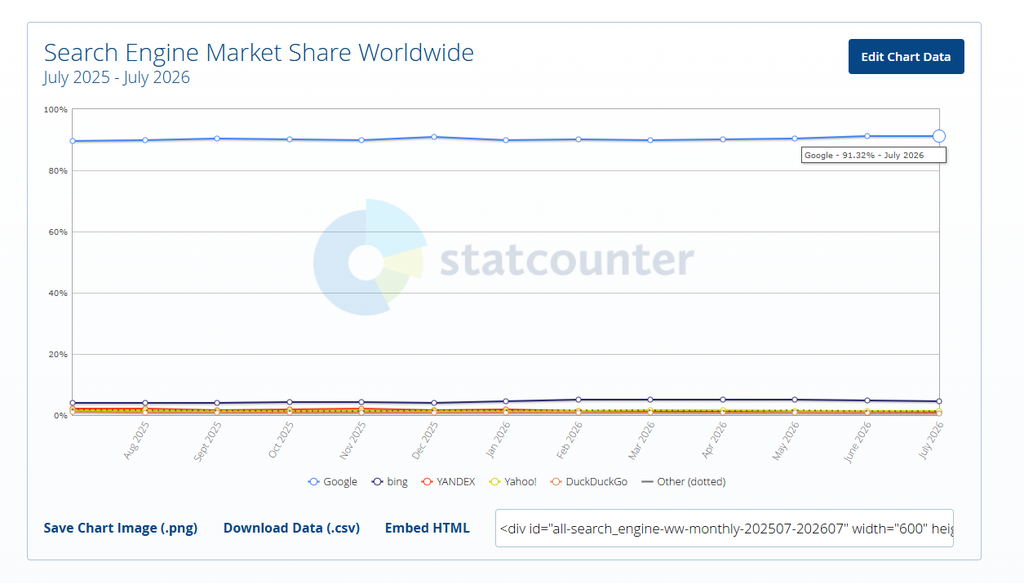Click the embed HTML code field

[x=724, y=528]
